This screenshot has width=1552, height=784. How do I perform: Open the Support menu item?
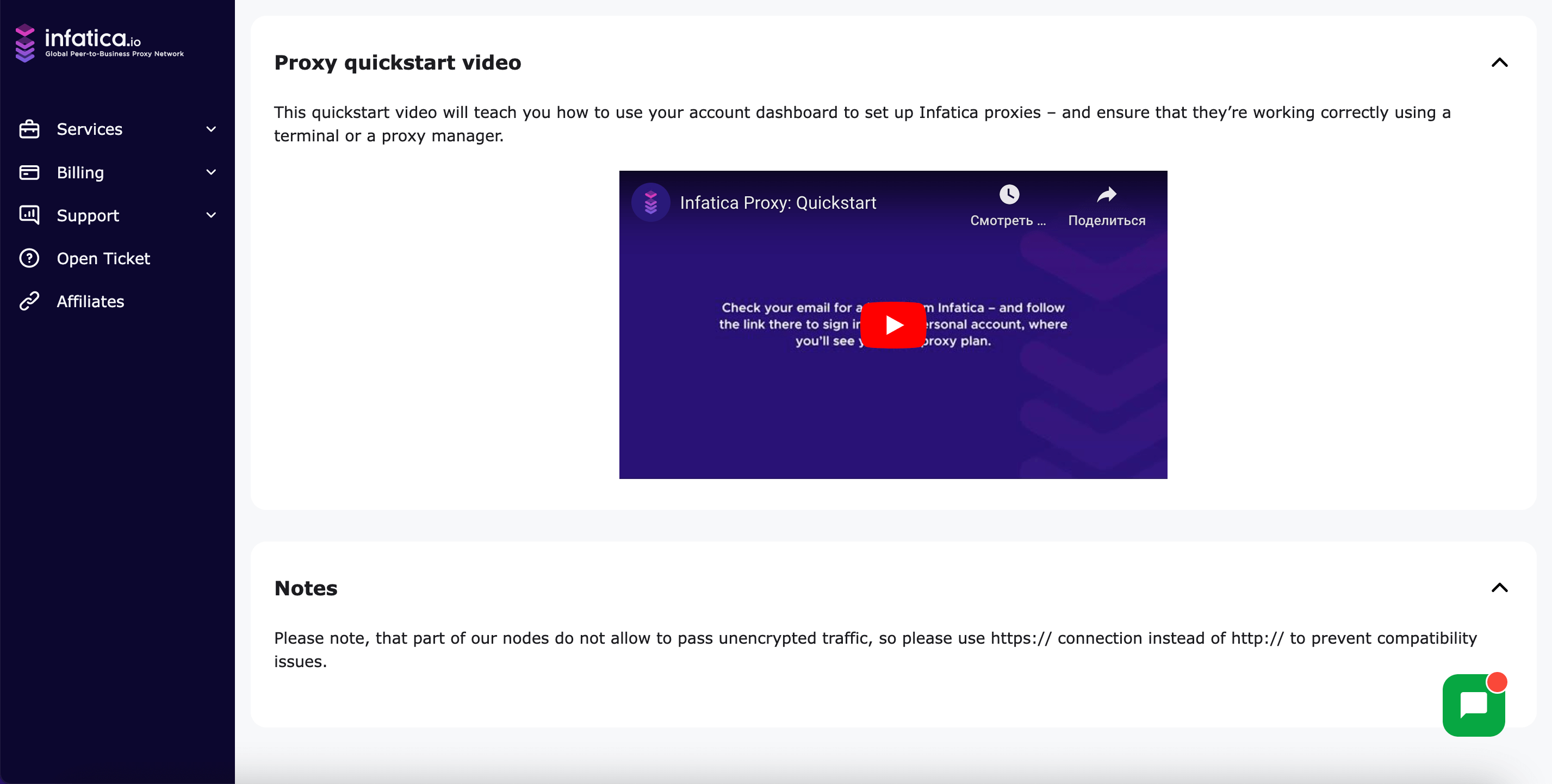(x=117, y=215)
